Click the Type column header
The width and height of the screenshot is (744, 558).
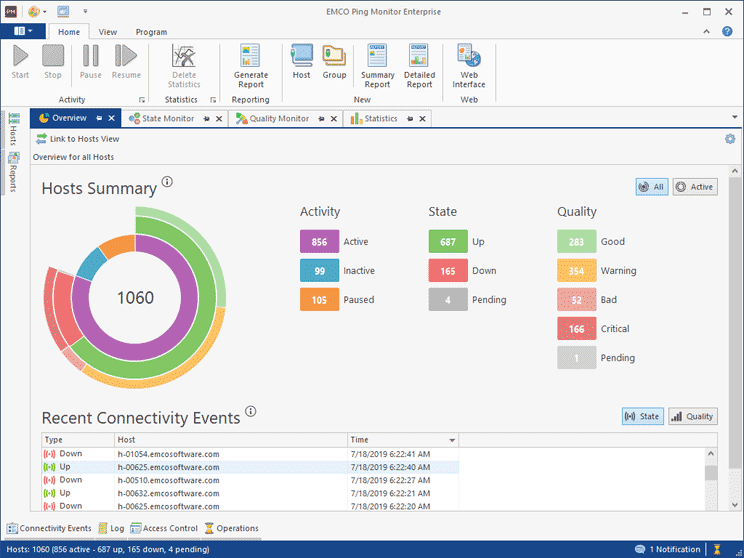tap(78, 440)
